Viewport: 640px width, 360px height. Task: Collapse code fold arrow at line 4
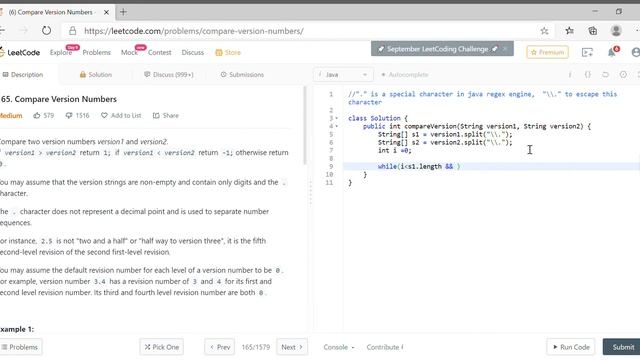click(x=337, y=127)
